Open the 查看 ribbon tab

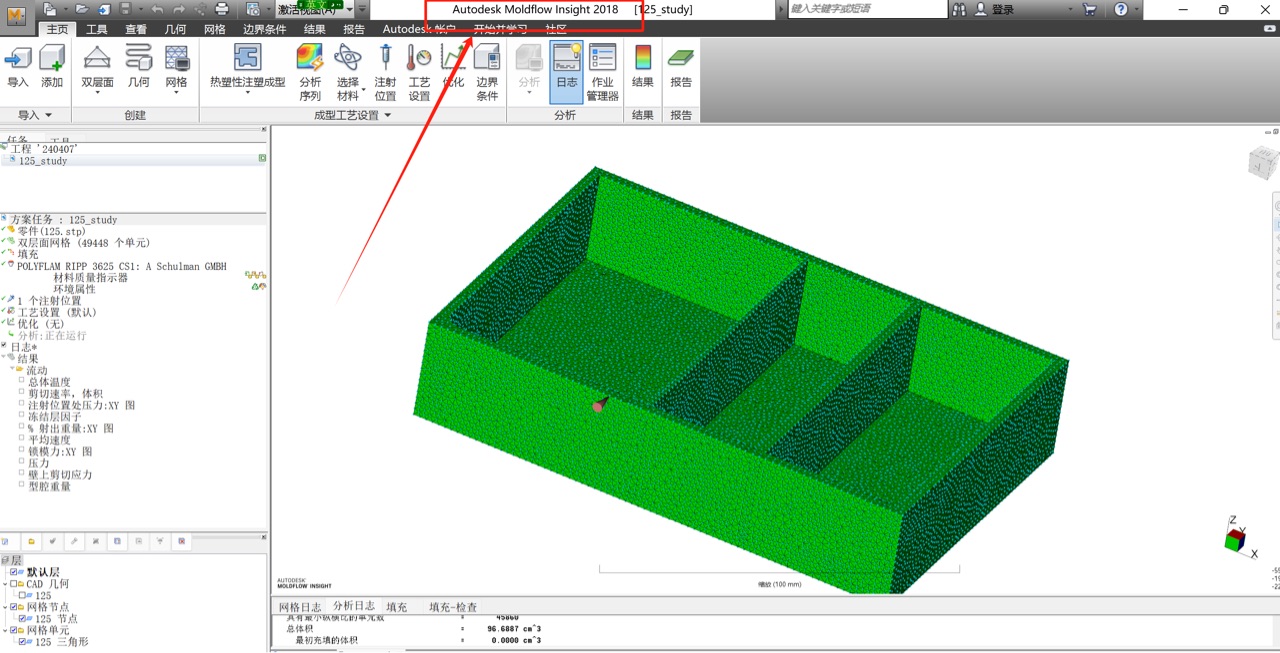136,29
